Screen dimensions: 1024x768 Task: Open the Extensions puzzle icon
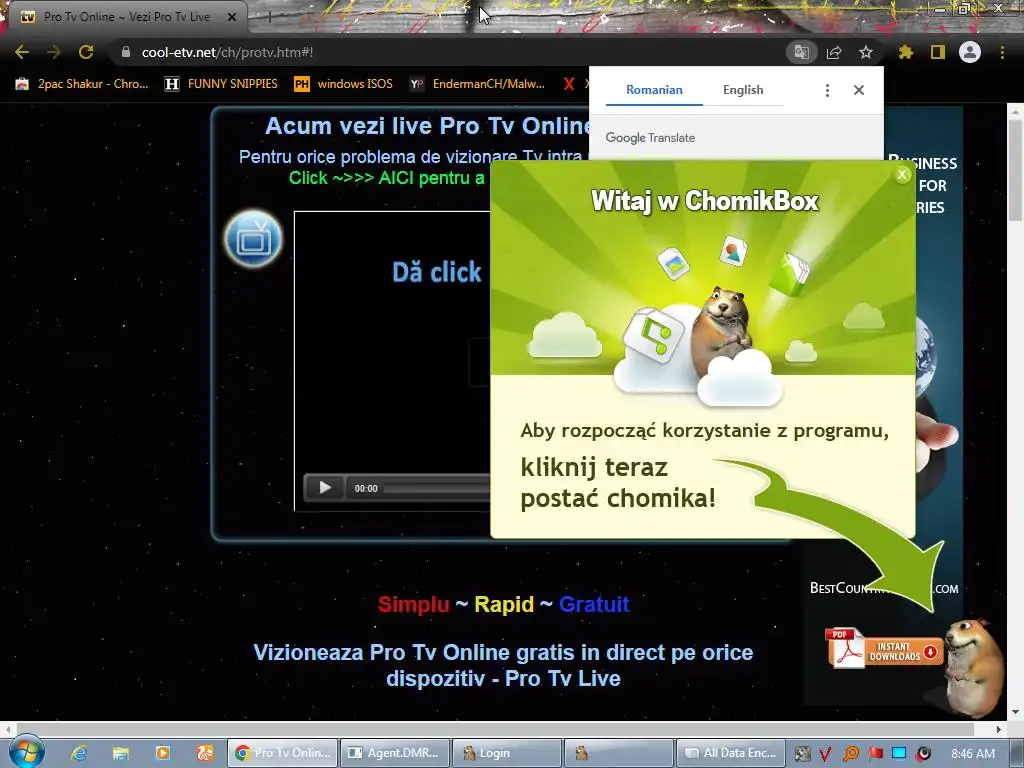pos(905,52)
